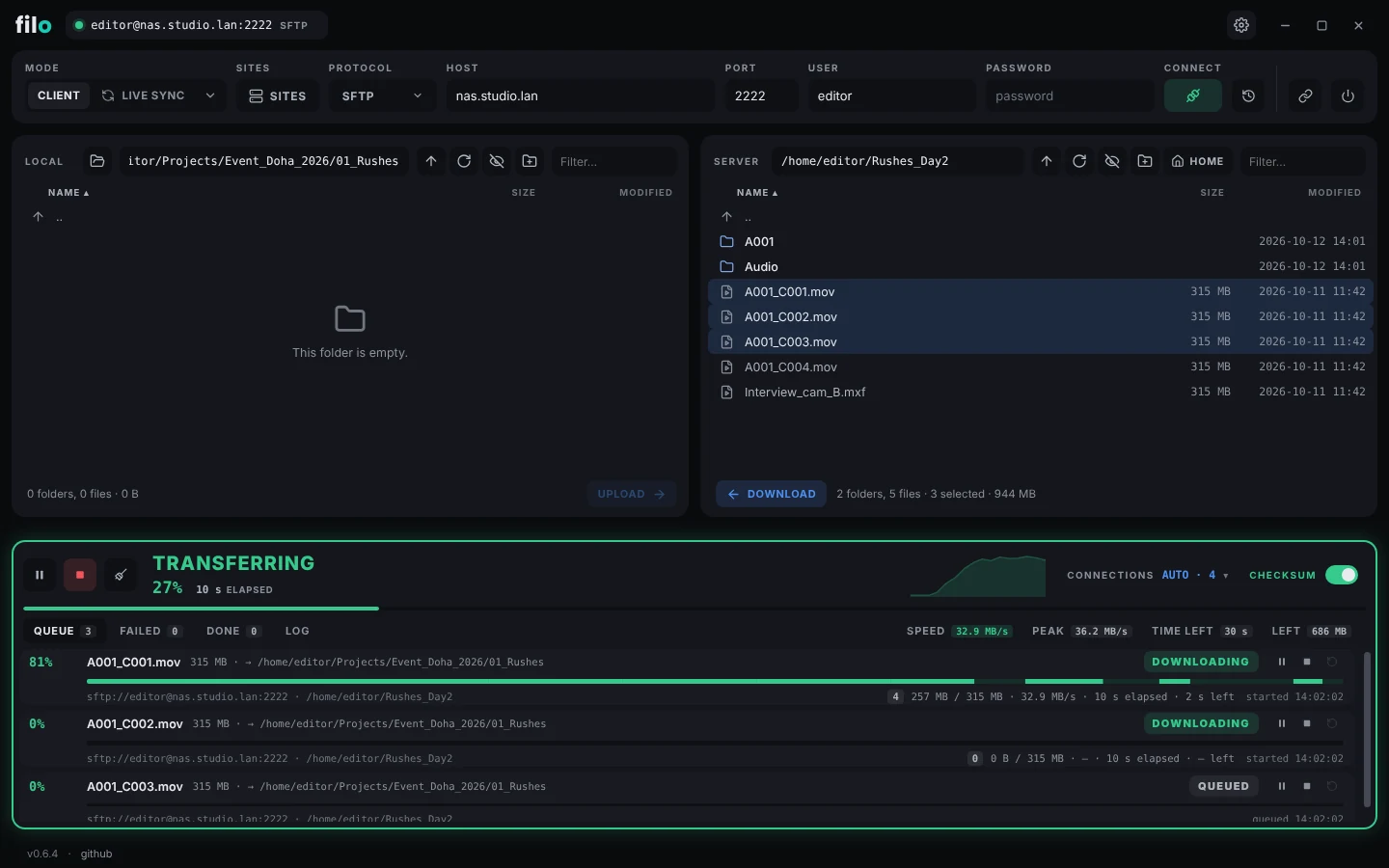Go to server Home directory
The image size is (1389, 868).
(1198, 161)
